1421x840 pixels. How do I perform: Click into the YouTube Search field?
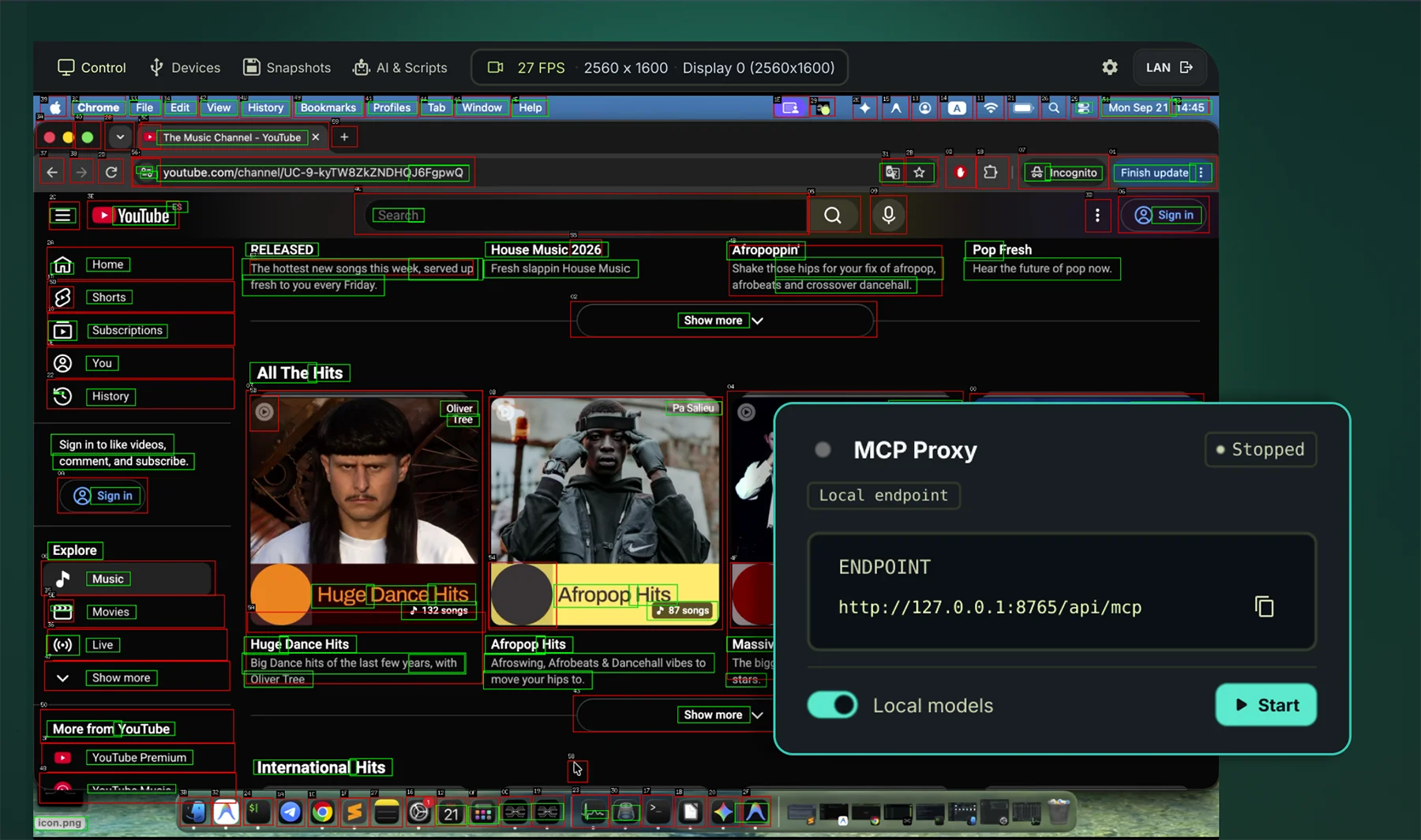586,216
